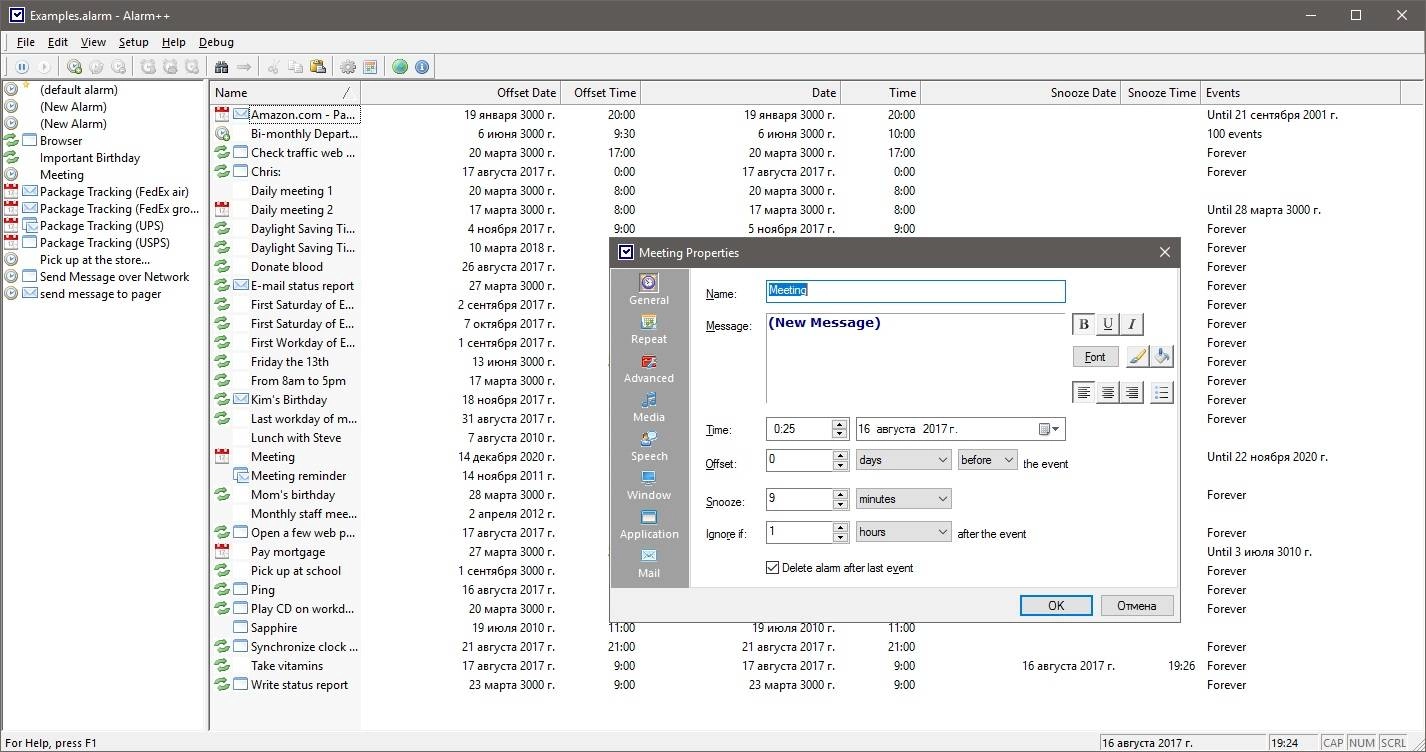
Task: Toggle bullet list in message
Action: point(1161,393)
